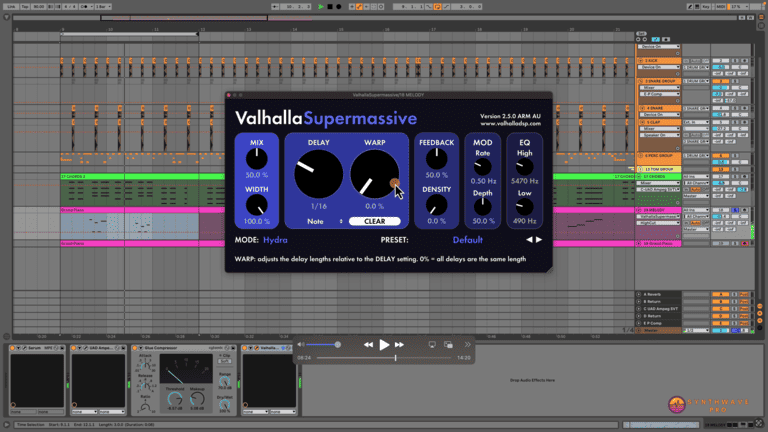The image size is (768, 432).
Task: Solo the 18 MELODY track
Action: 735,210
